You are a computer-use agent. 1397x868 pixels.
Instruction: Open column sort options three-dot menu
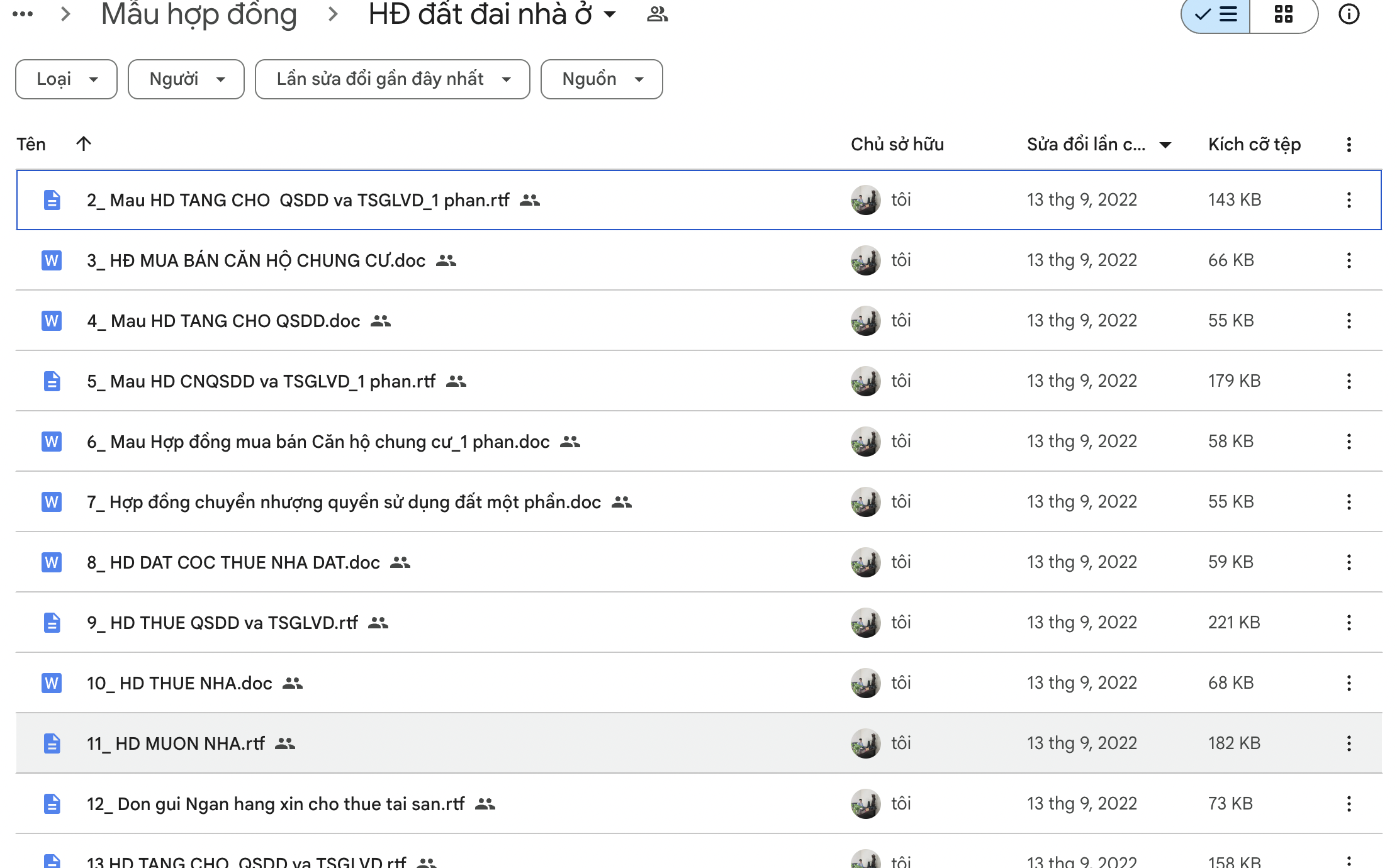coord(1349,145)
